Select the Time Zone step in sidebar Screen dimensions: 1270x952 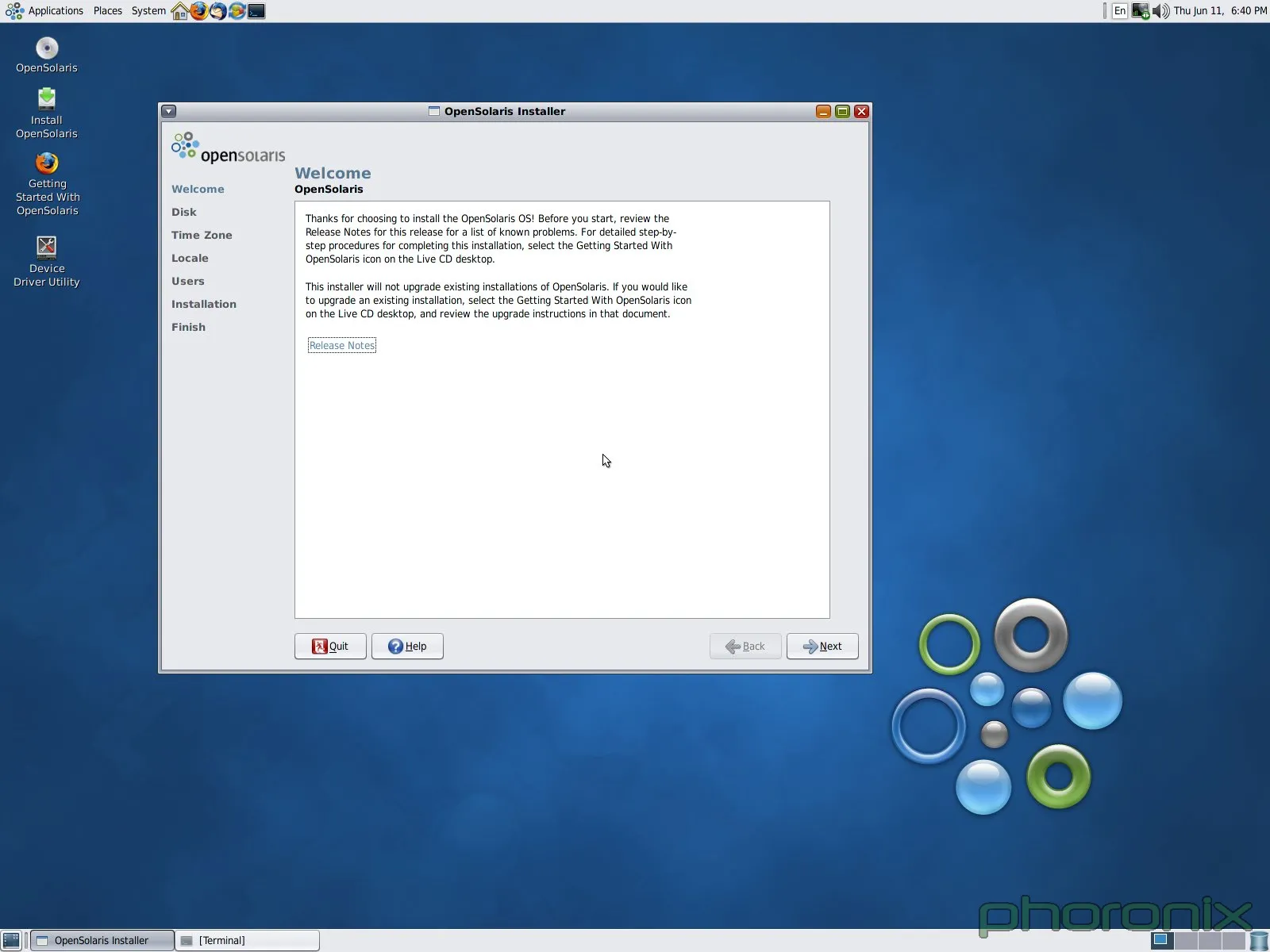pos(202,235)
